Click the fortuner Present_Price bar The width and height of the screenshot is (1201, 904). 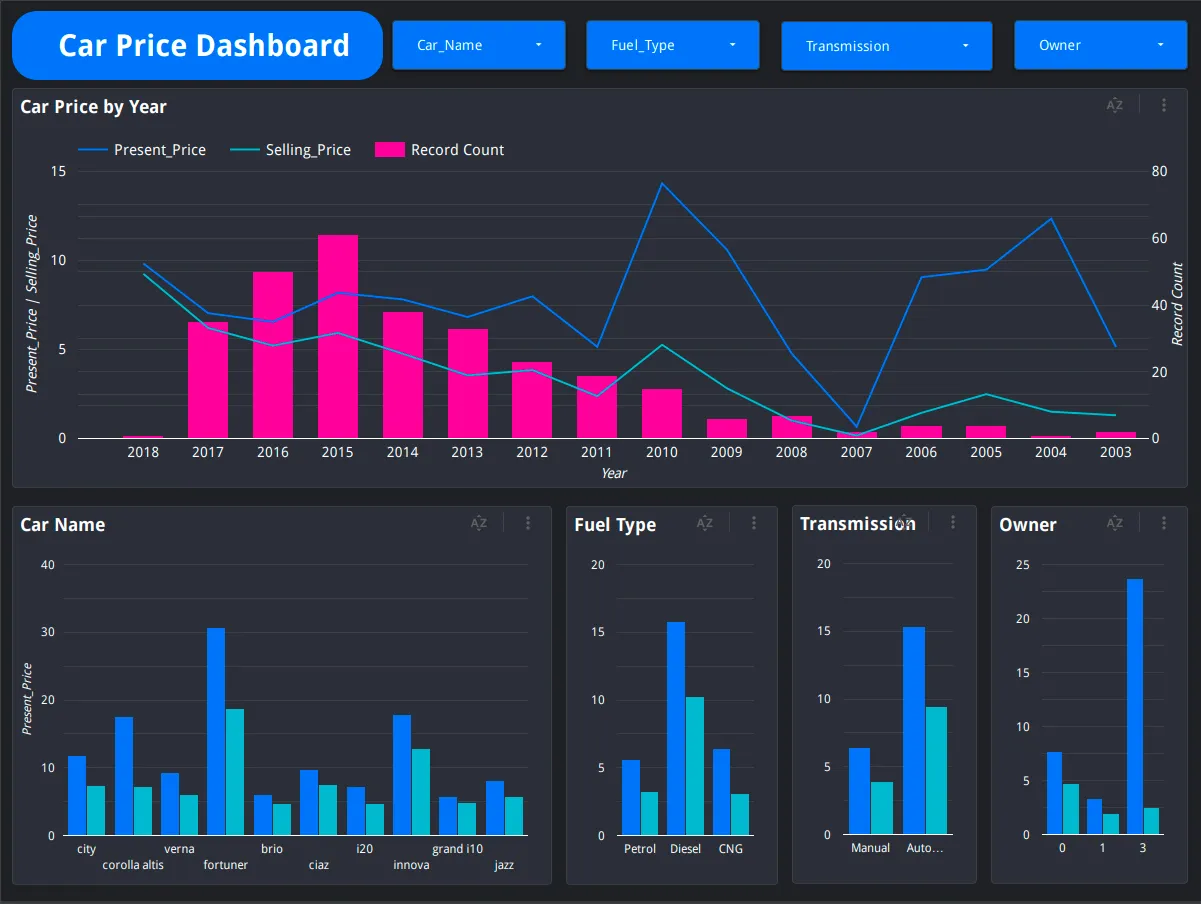(216, 731)
